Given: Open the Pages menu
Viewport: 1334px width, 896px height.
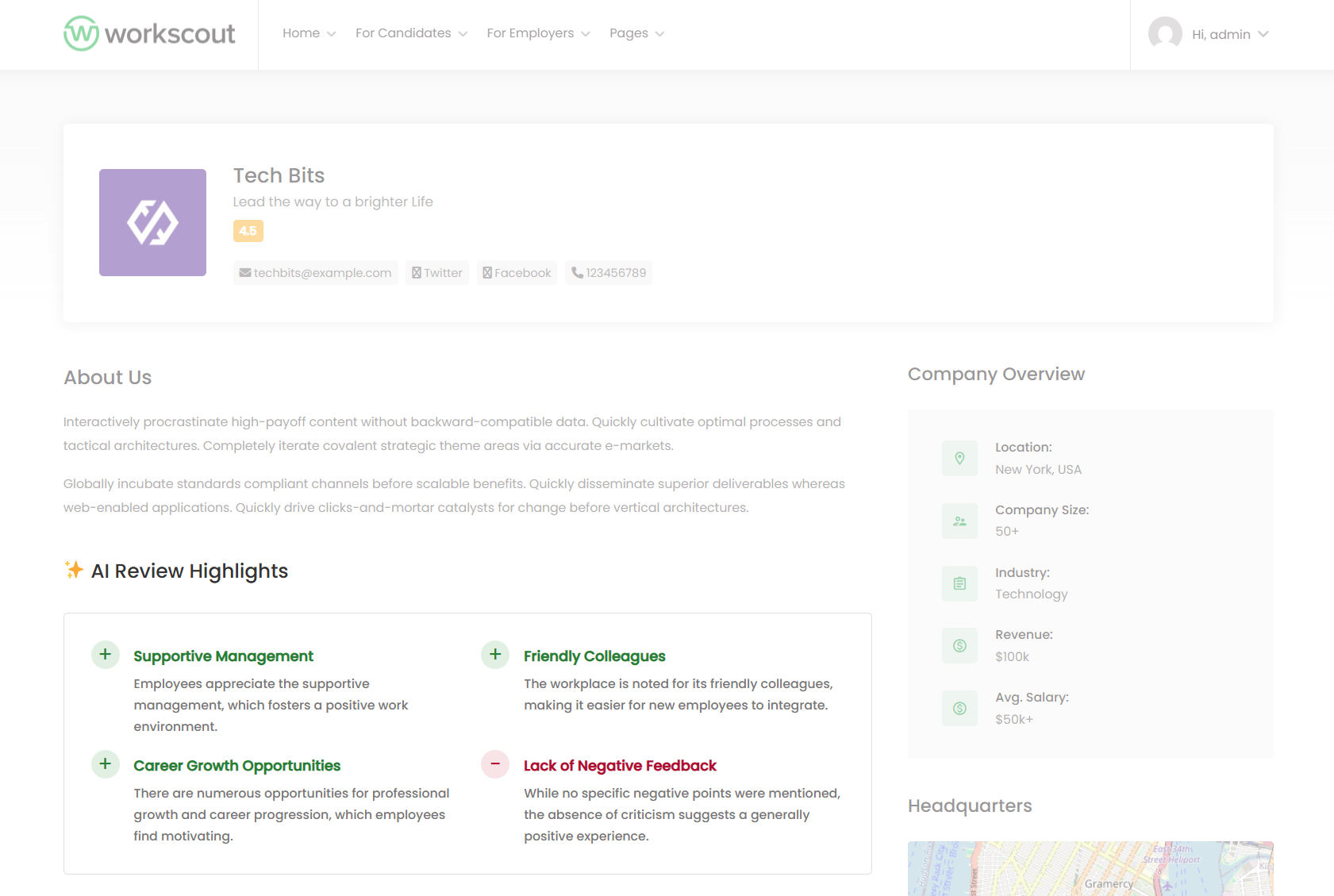Looking at the screenshot, I should 636,33.
